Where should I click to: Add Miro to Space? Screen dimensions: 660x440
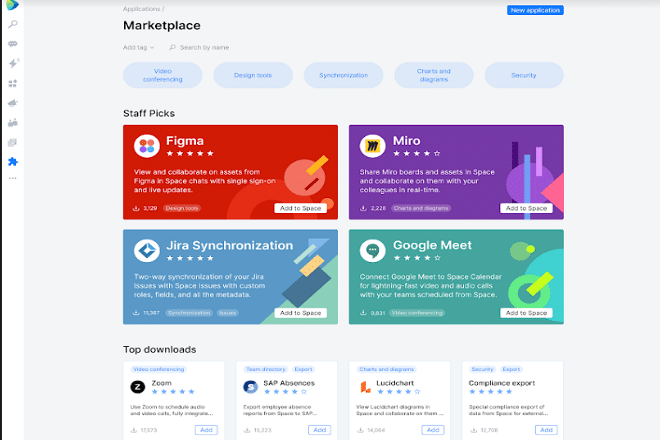point(526,208)
